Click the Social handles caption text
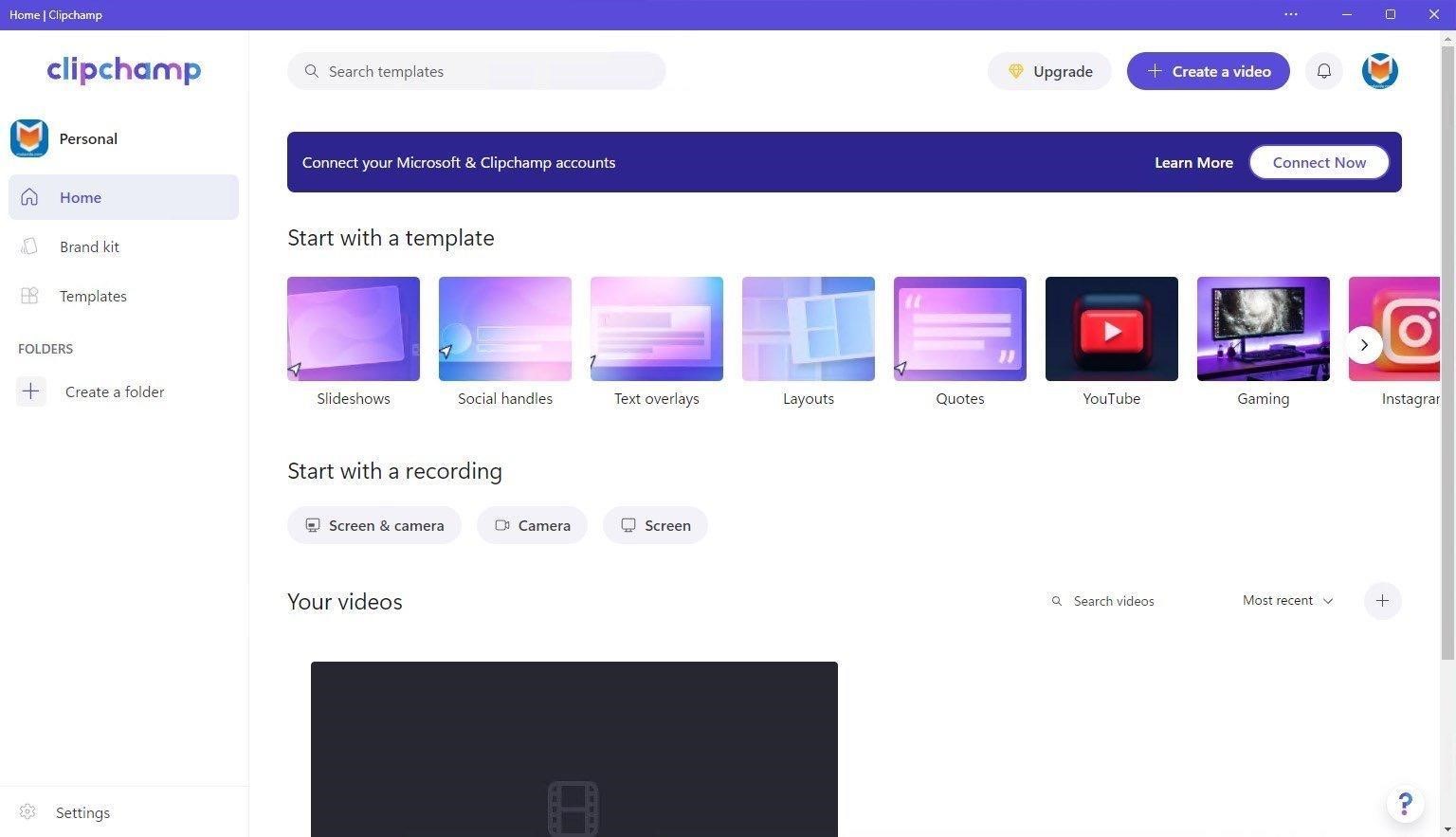The width and height of the screenshot is (1456, 837). [x=505, y=399]
